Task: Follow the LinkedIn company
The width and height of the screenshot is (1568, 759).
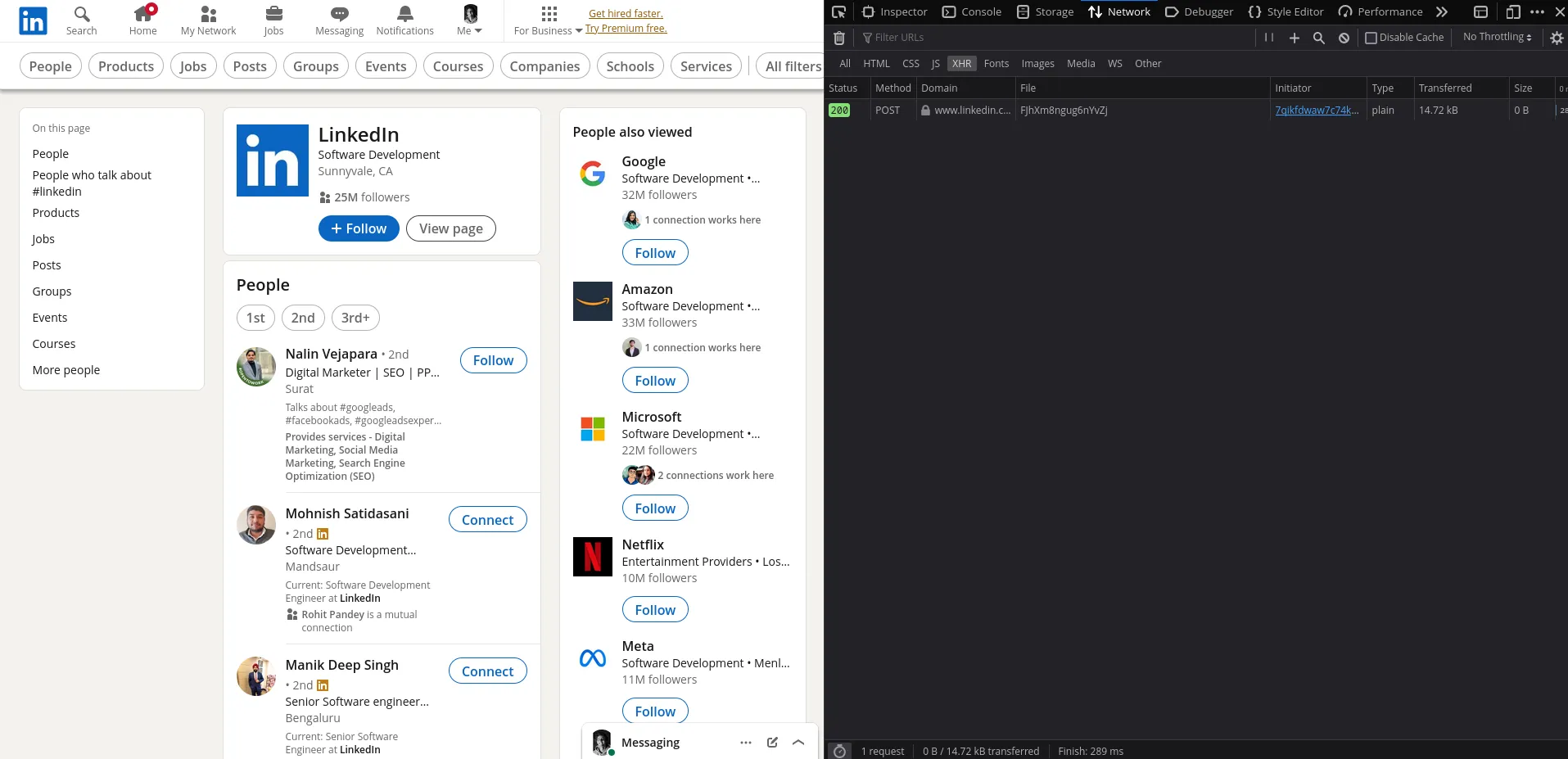Action: click(359, 228)
